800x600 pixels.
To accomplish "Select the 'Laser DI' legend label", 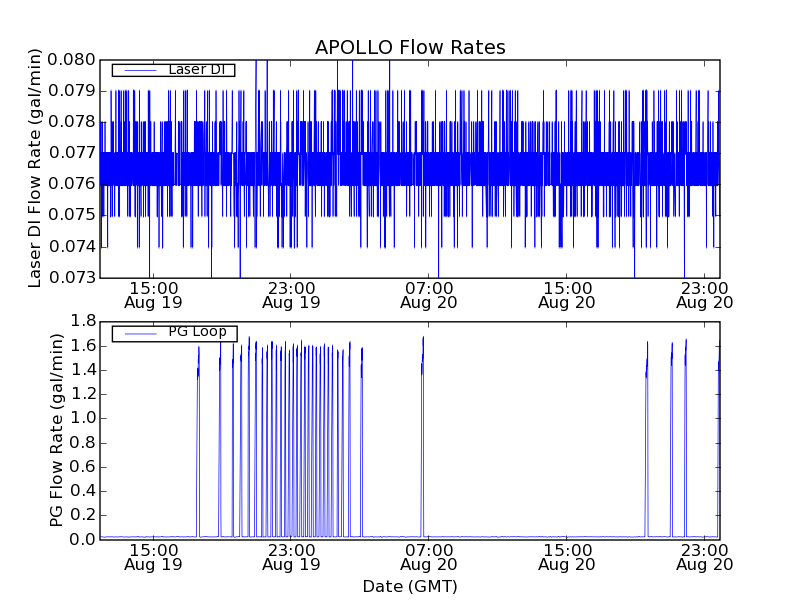I will pos(197,69).
